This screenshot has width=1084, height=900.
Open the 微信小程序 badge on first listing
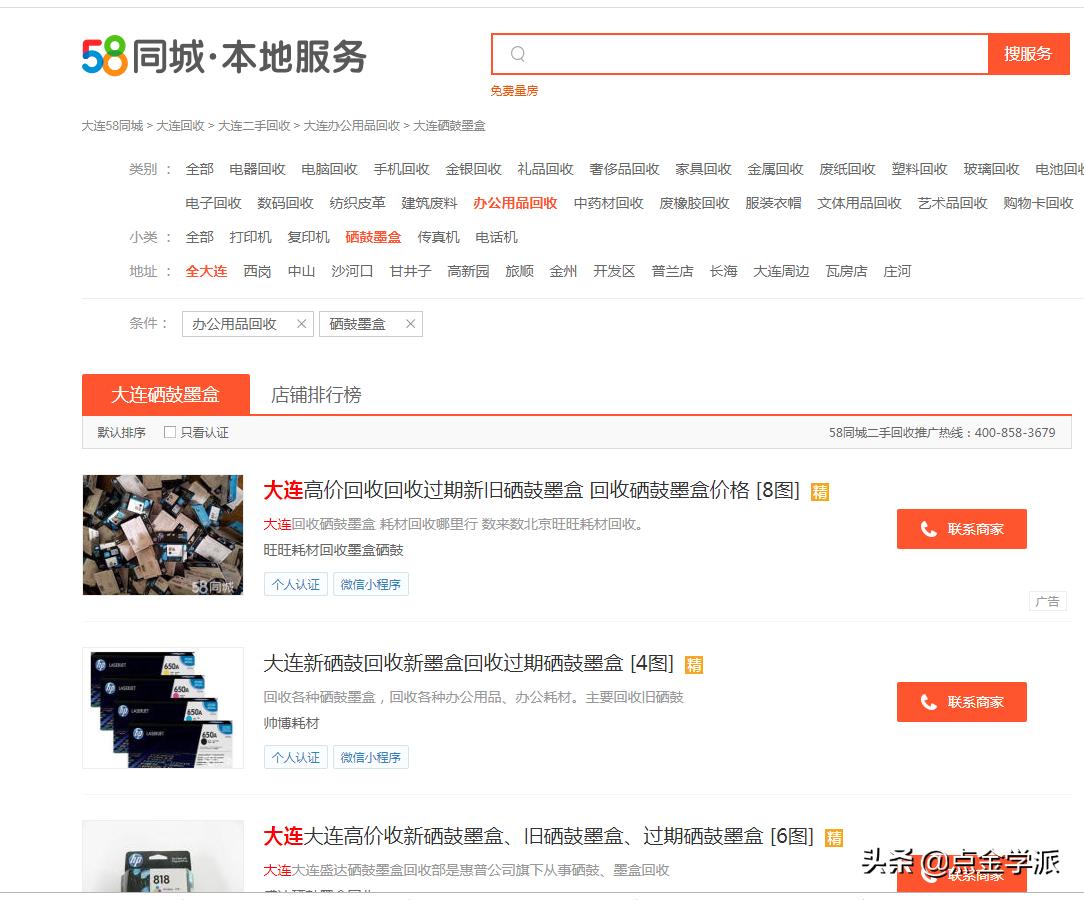coord(371,584)
